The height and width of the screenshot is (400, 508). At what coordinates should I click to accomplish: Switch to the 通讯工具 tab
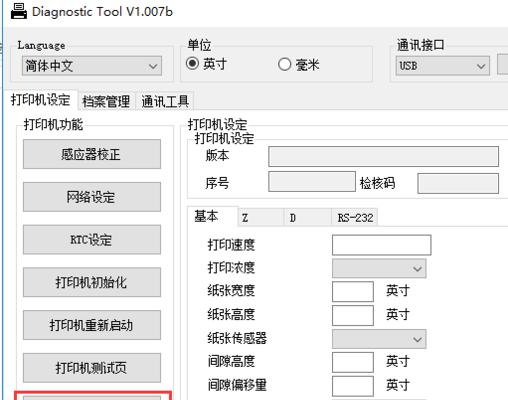[165, 101]
